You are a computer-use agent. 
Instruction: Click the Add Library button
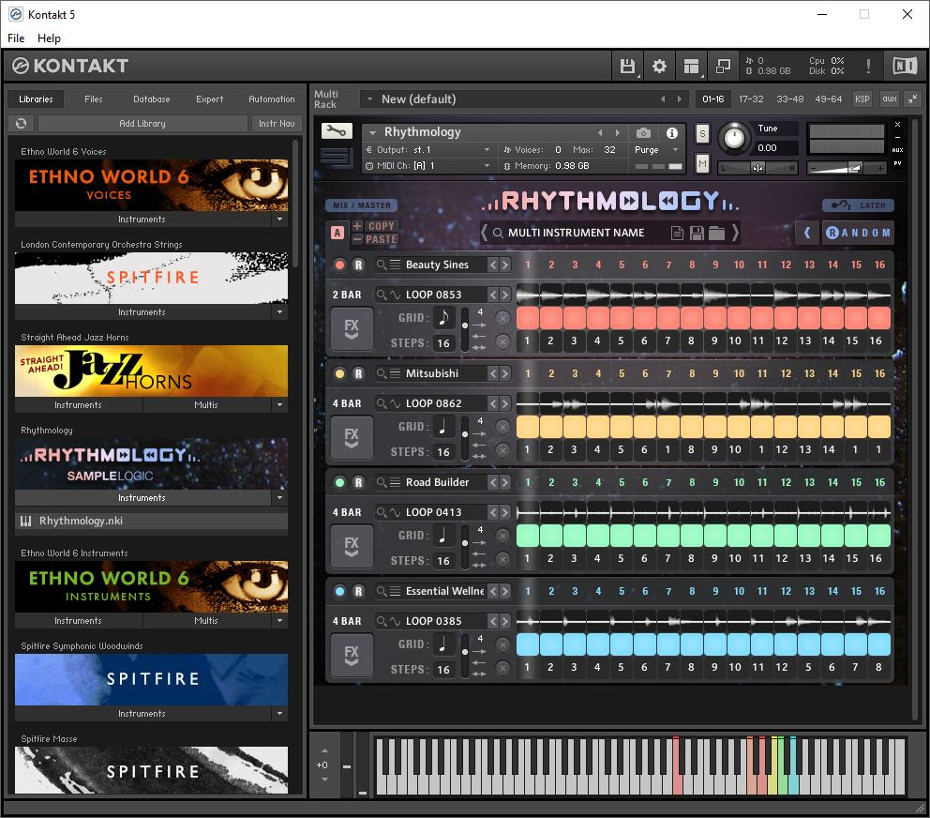click(142, 123)
